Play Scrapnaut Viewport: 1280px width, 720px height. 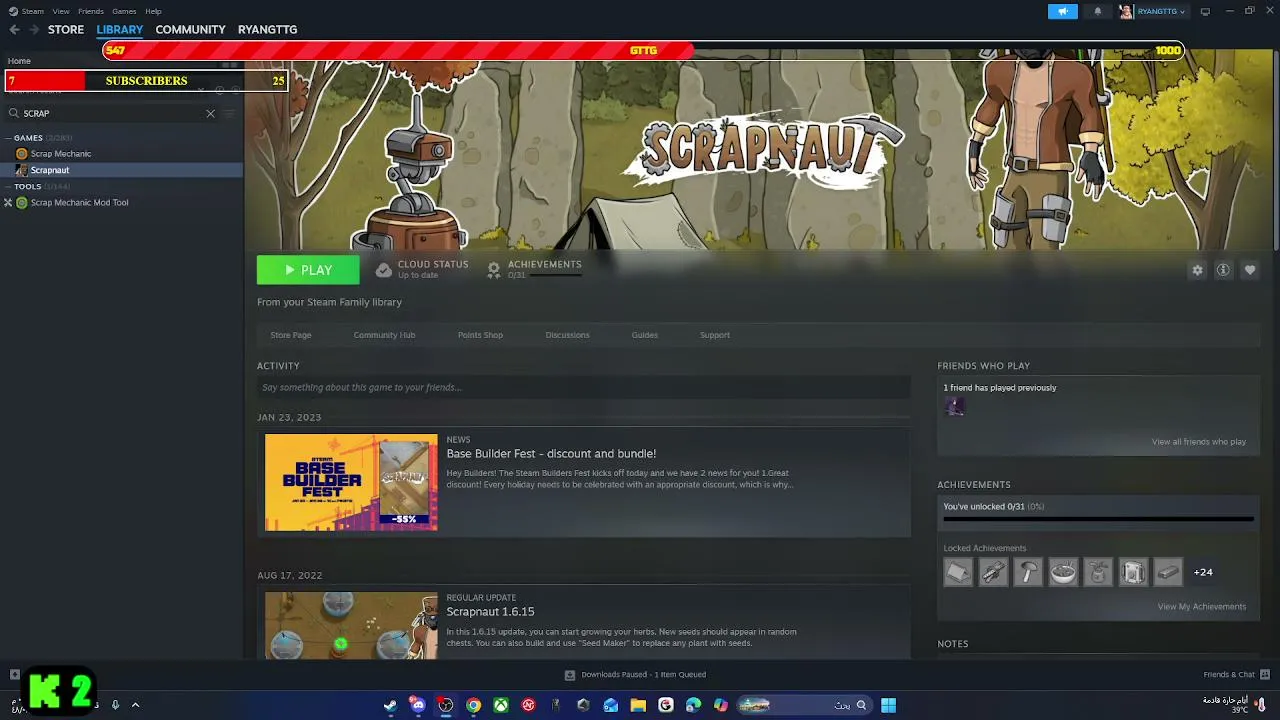pyautogui.click(x=308, y=270)
